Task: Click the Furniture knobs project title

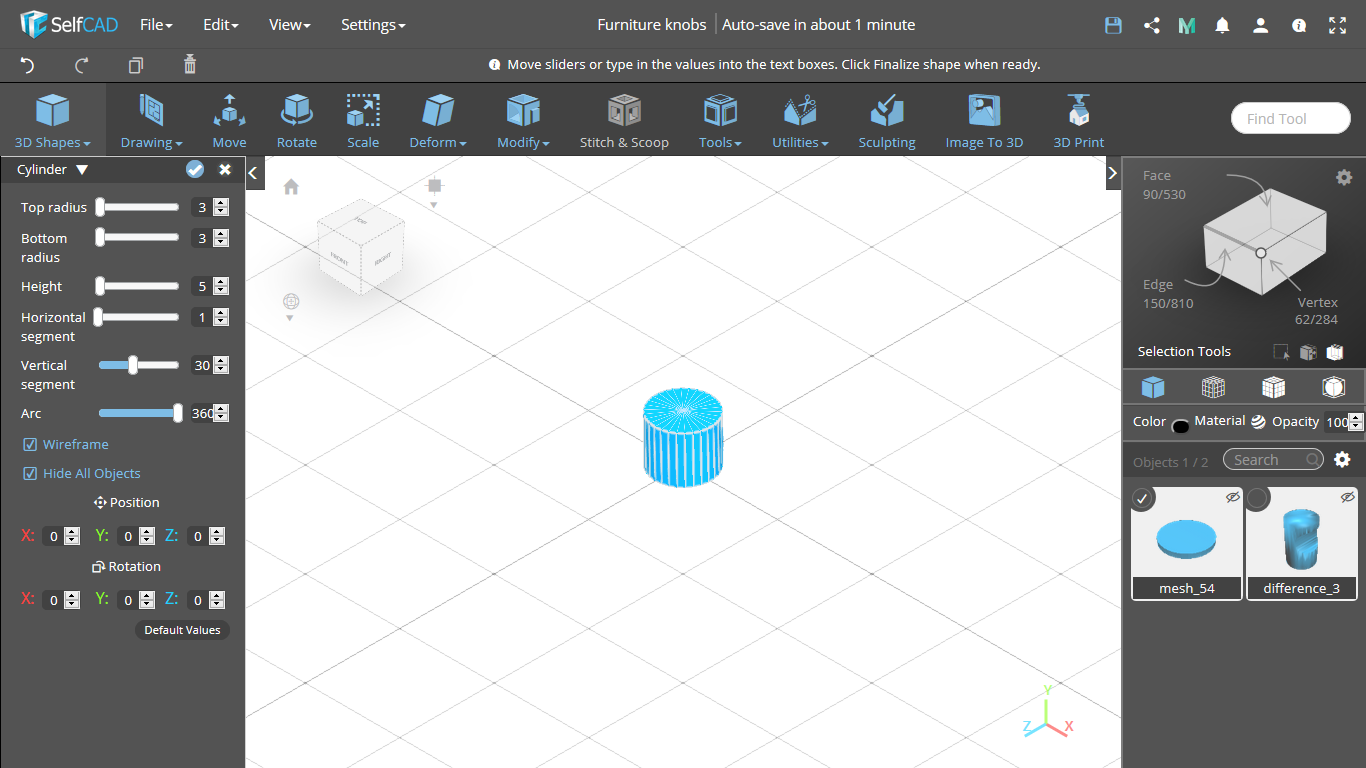Action: click(x=651, y=25)
